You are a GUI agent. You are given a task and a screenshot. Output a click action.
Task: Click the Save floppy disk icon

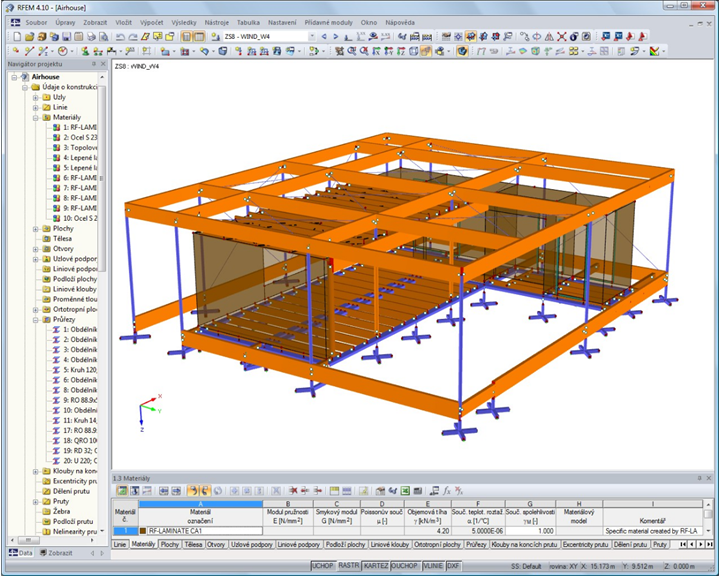[67, 36]
